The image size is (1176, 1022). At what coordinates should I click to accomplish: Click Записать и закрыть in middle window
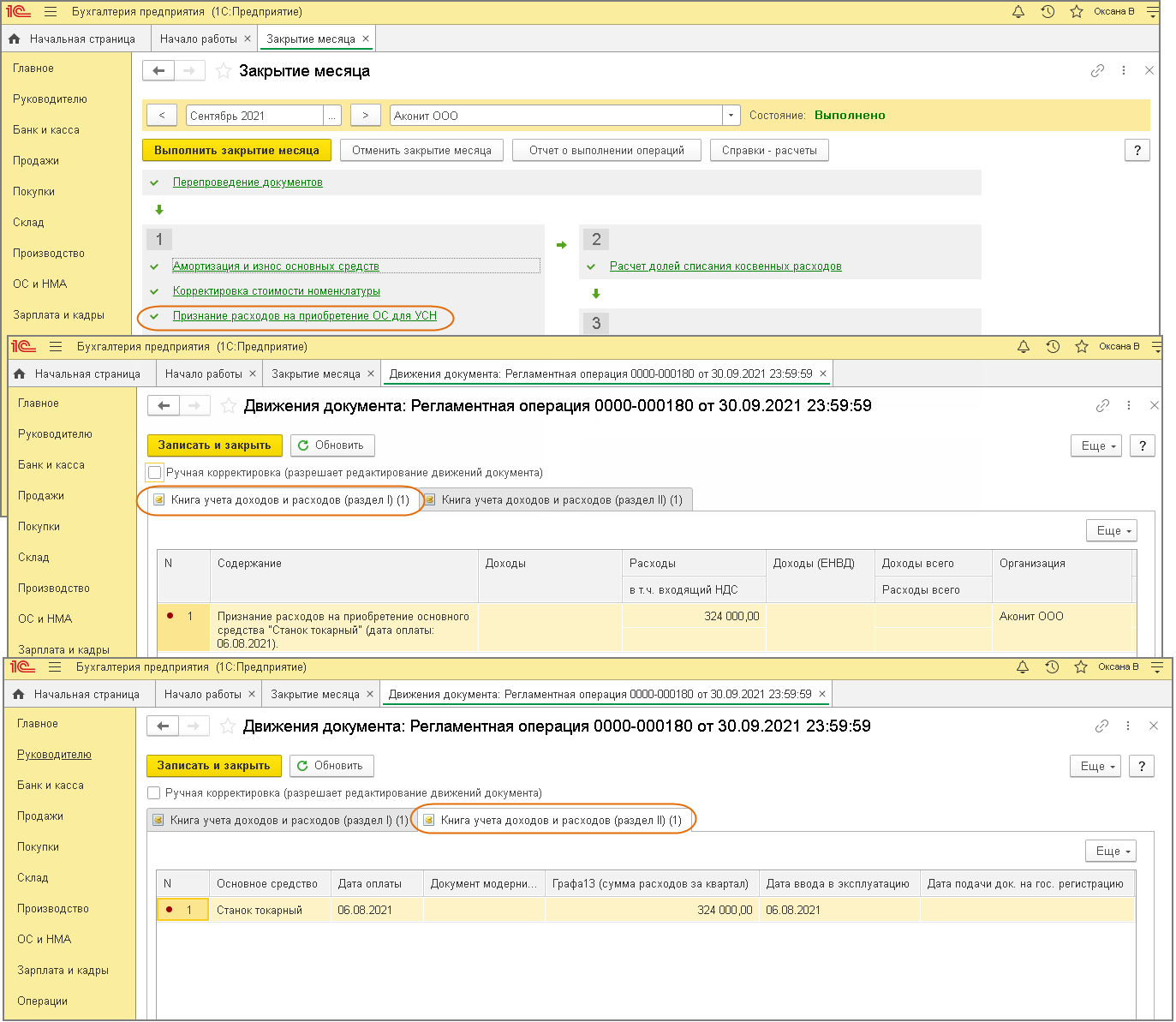214,445
